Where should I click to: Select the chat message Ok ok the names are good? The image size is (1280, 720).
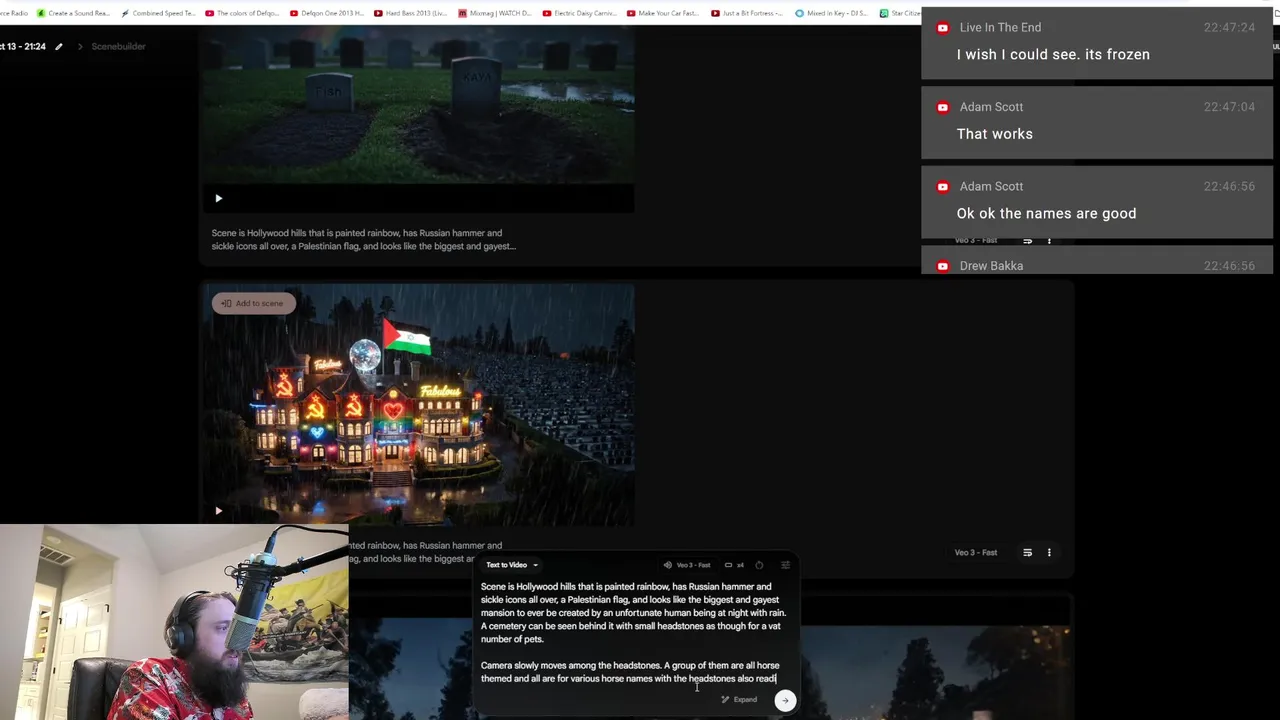click(1046, 214)
